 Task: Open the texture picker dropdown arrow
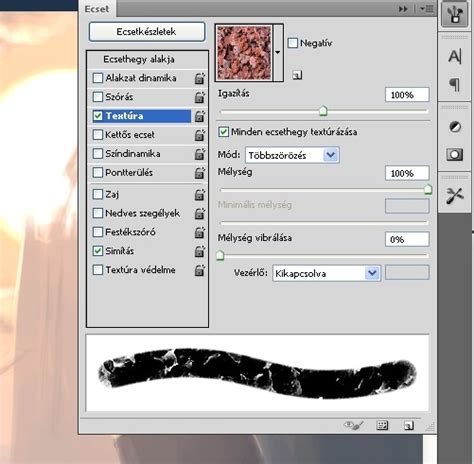tap(278, 52)
